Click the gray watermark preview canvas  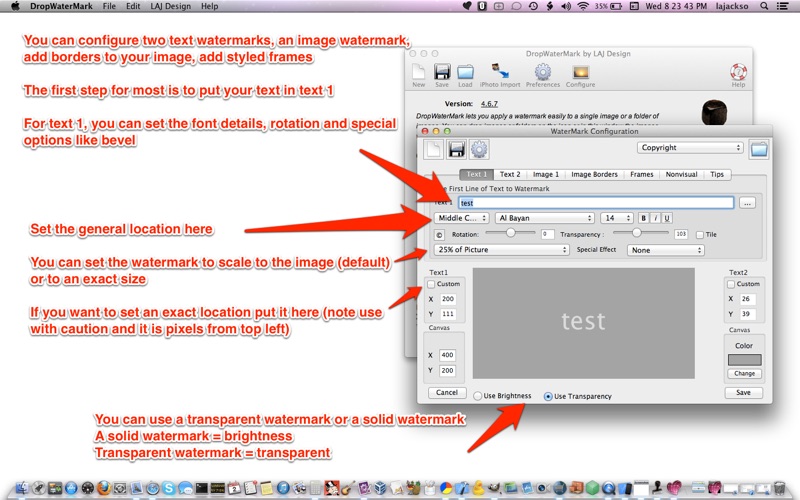coord(584,323)
